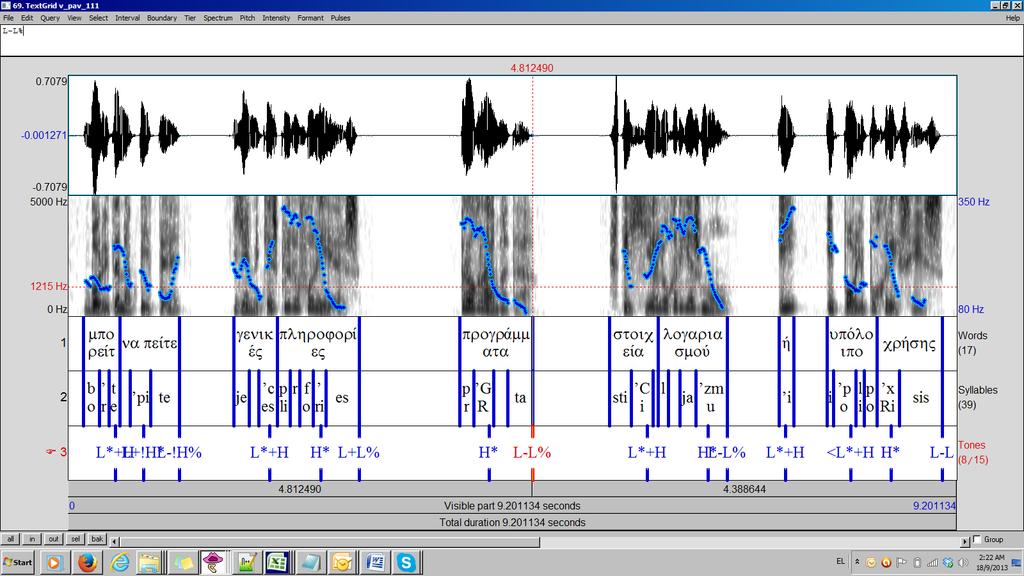Click the 'all' zoom button
This screenshot has height=576, width=1024.
10,539
